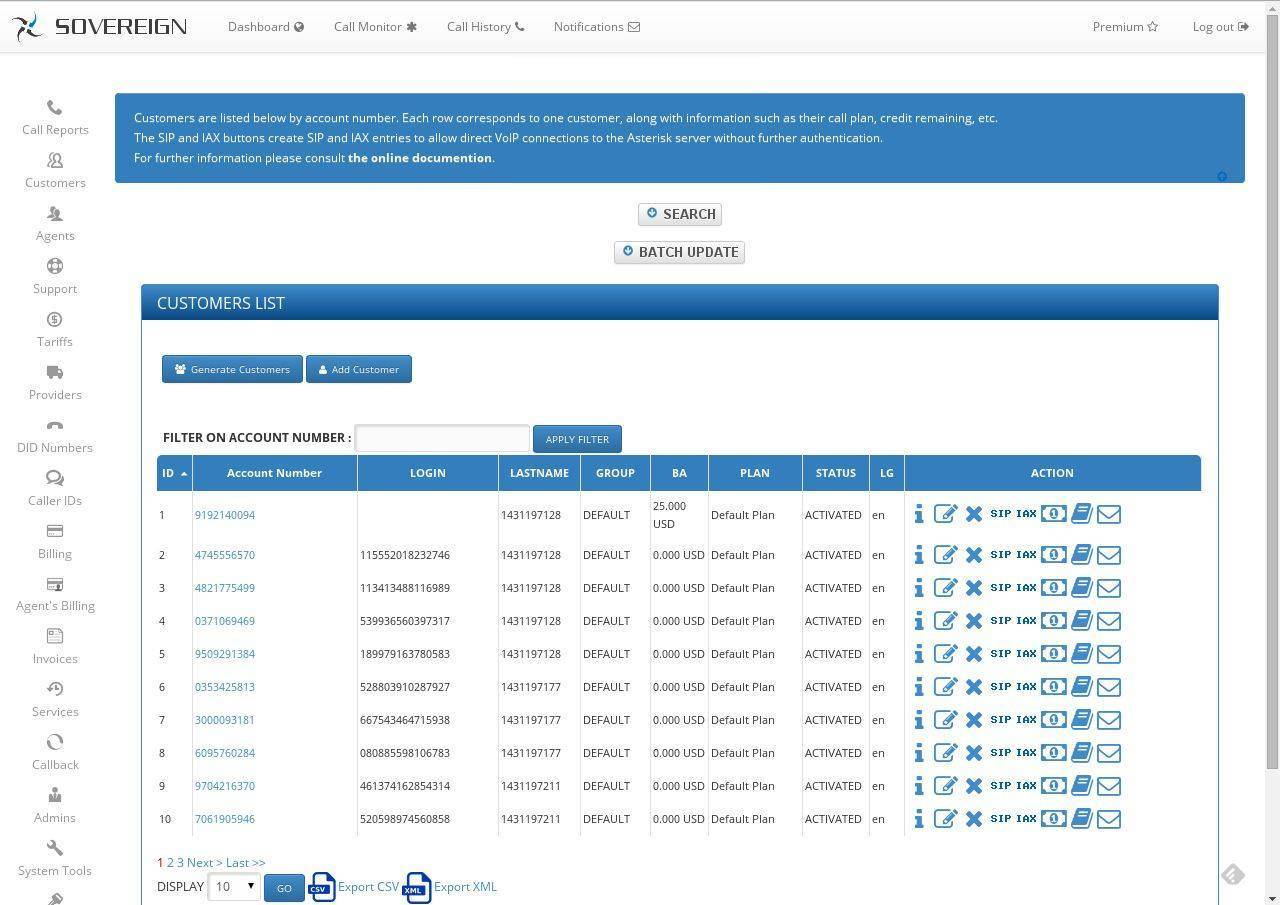Collapse the blue info banner

1222,176
